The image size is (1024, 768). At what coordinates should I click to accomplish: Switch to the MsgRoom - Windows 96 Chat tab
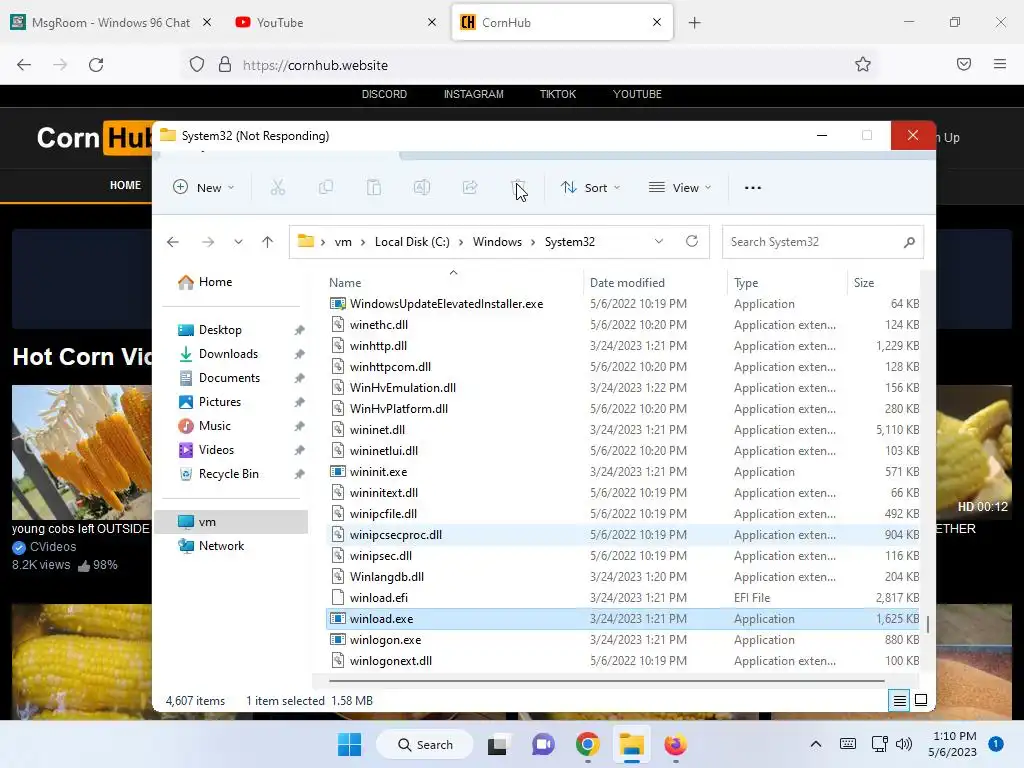pyautogui.click(x=111, y=23)
